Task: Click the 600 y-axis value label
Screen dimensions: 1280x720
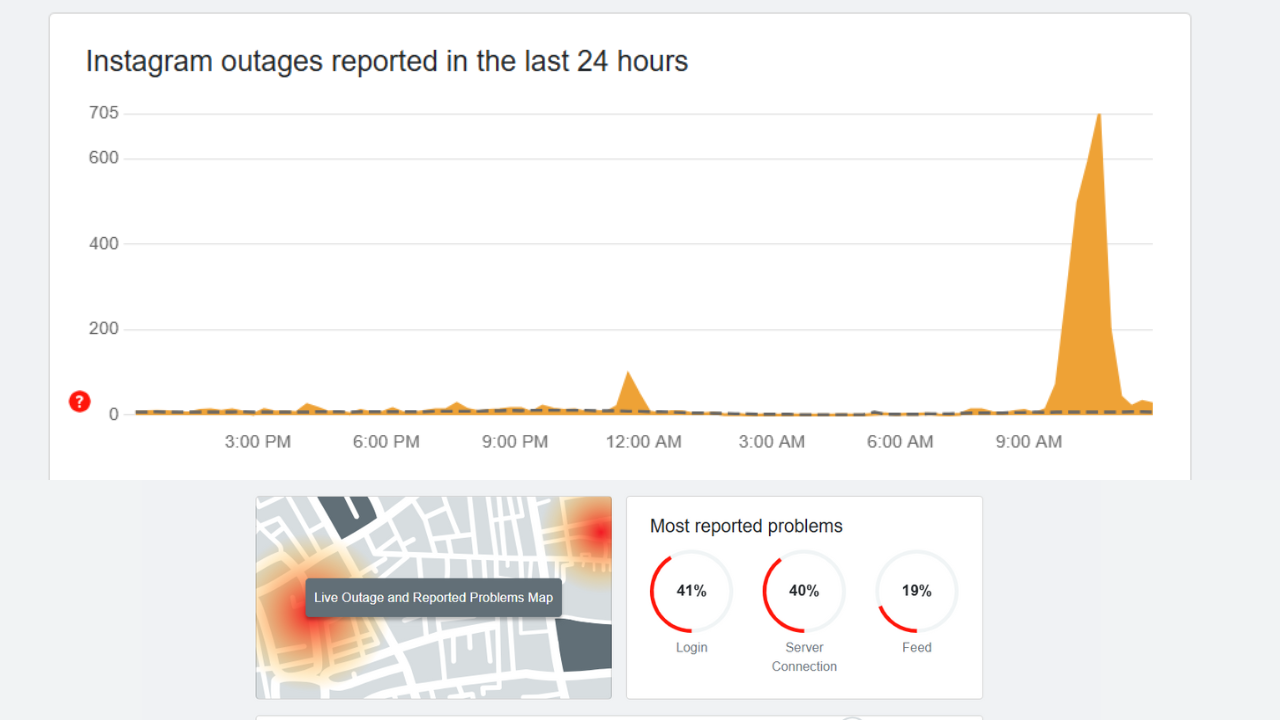Action: pyautogui.click(x=103, y=158)
